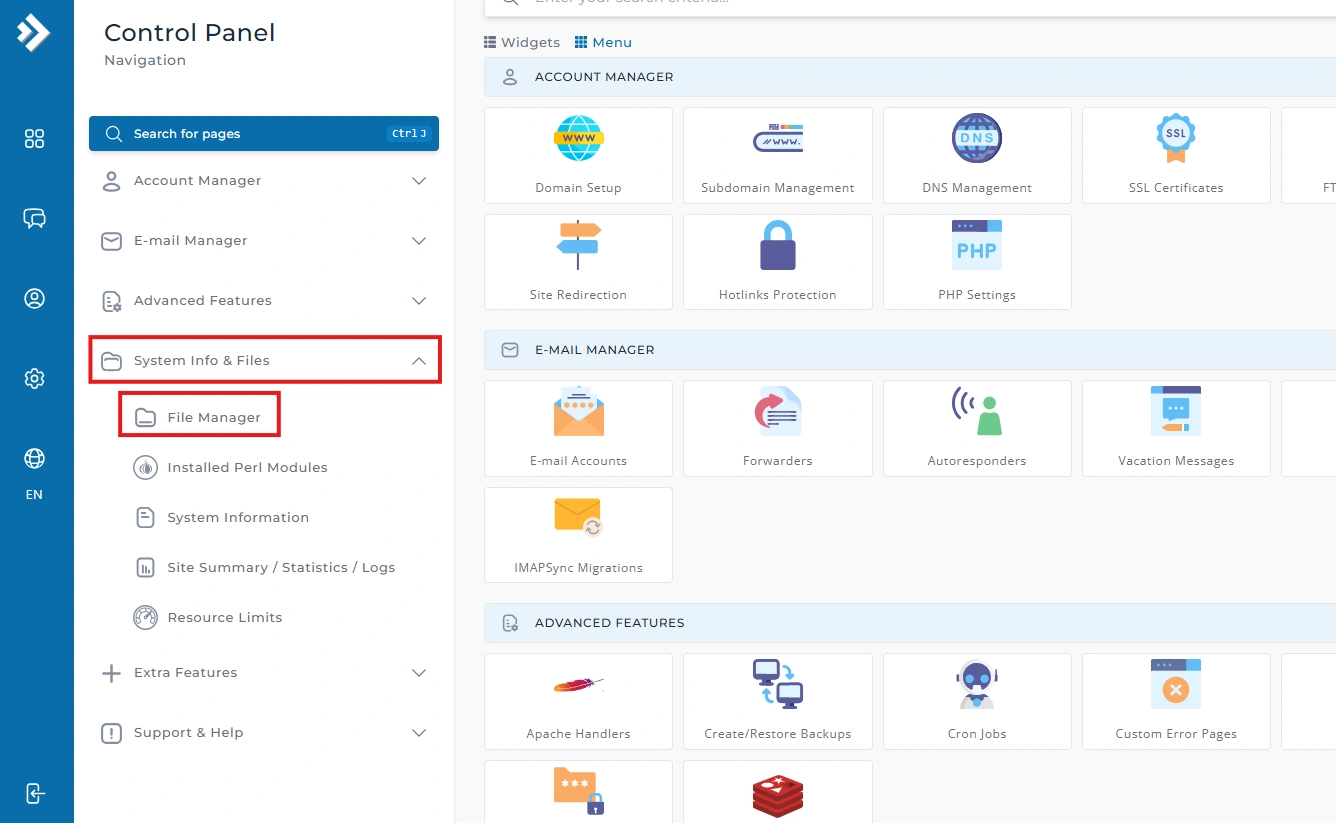Open the DNS Management globe icon

coord(977,138)
